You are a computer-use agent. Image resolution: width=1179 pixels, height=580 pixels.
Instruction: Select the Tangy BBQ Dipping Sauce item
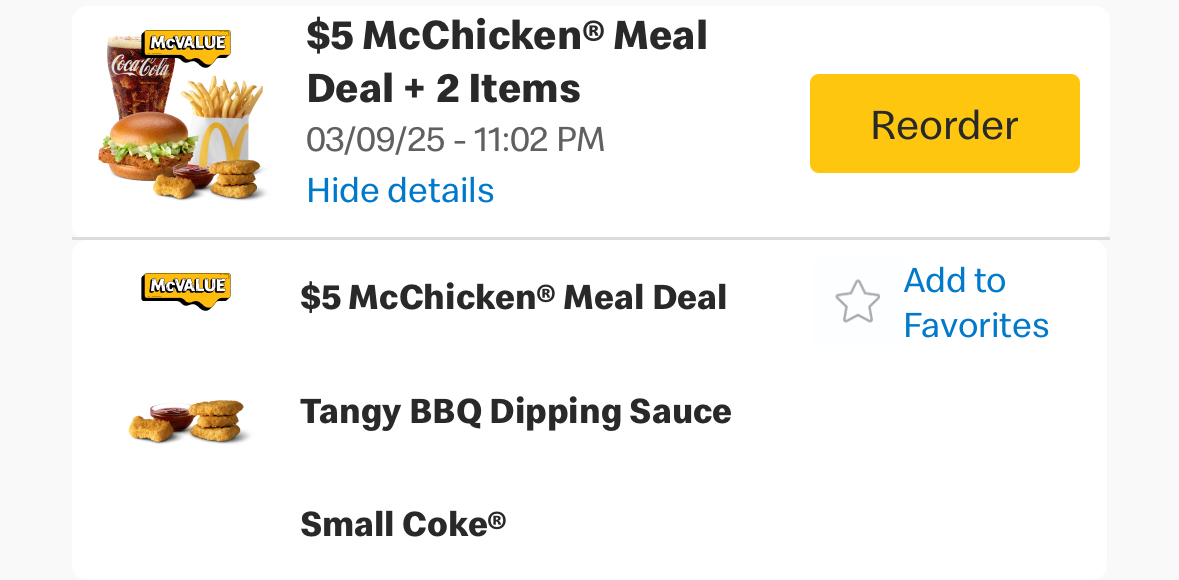(515, 411)
